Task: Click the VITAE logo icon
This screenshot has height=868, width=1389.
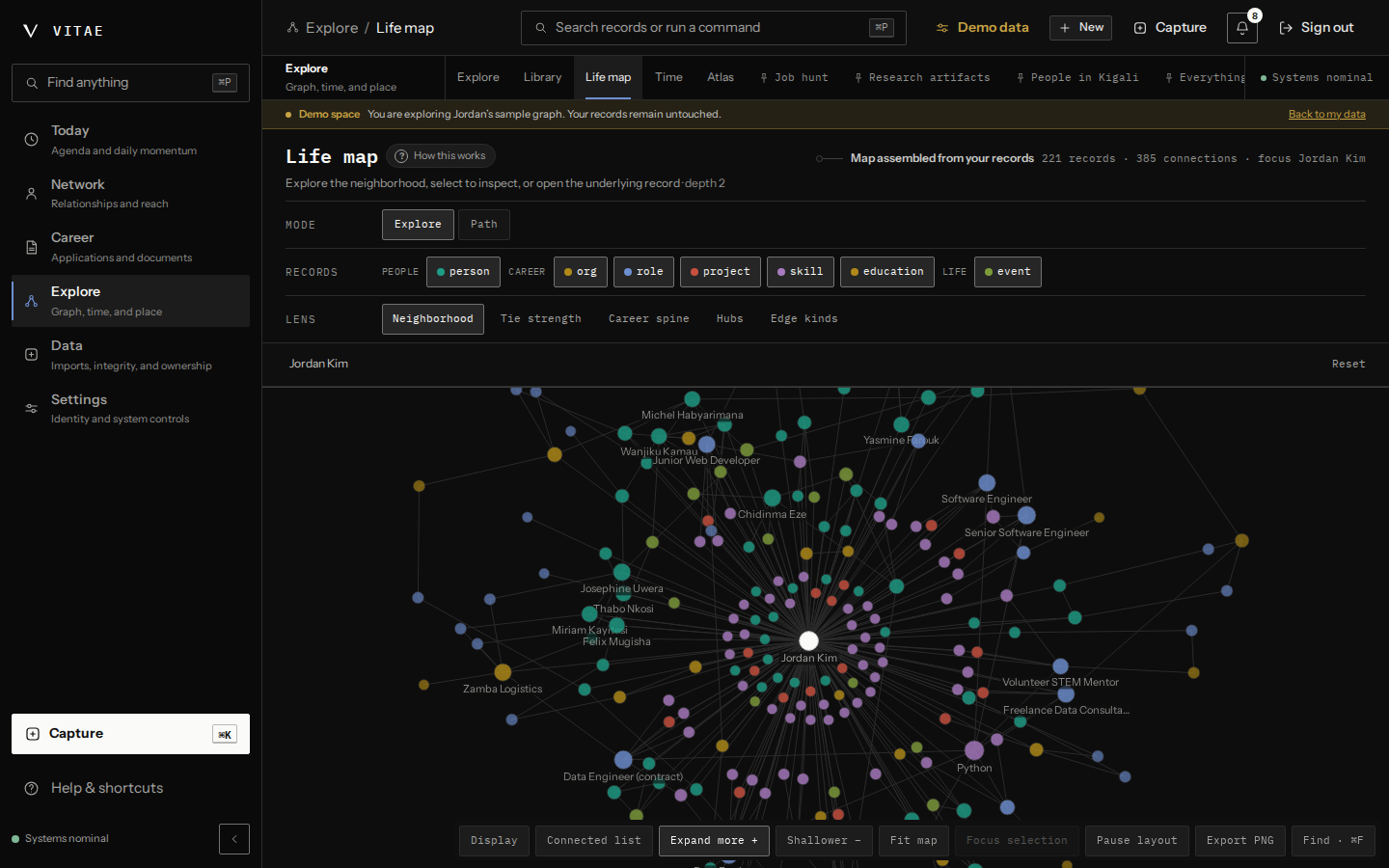Action: click(x=31, y=31)
